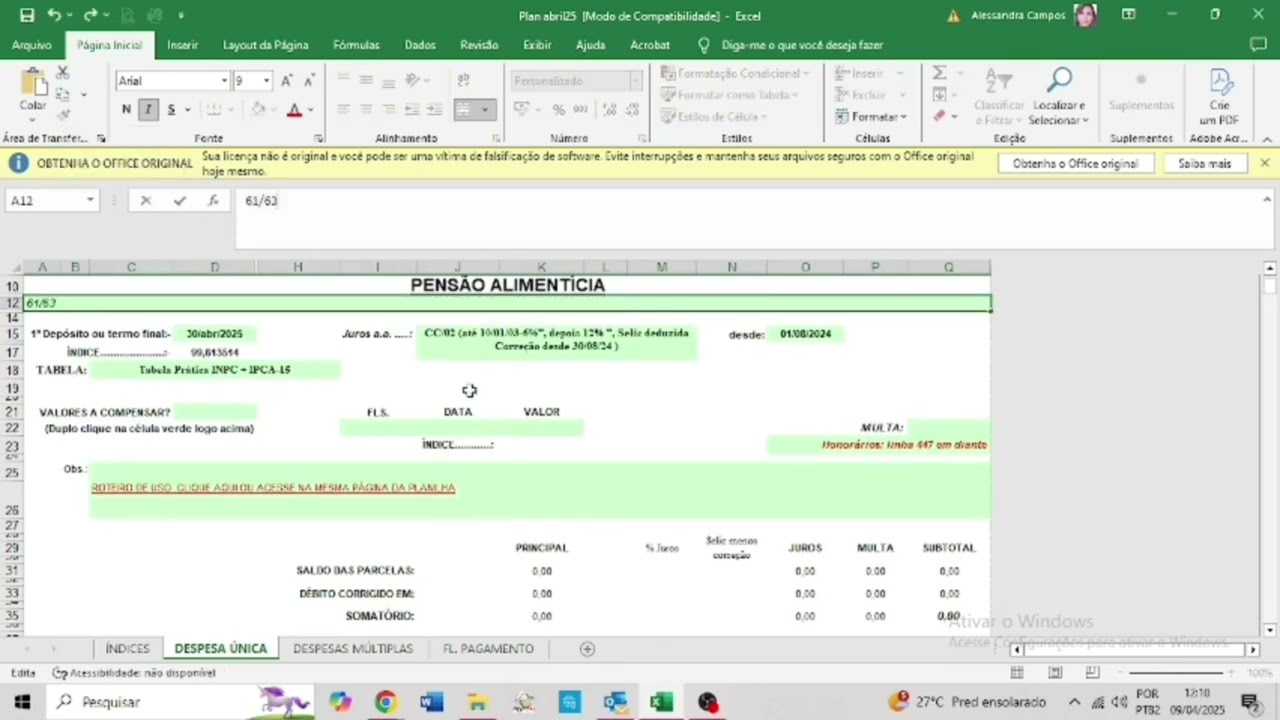1280x720 pixels.
Task: Click the Clear eraser icon
Action: 939,116
